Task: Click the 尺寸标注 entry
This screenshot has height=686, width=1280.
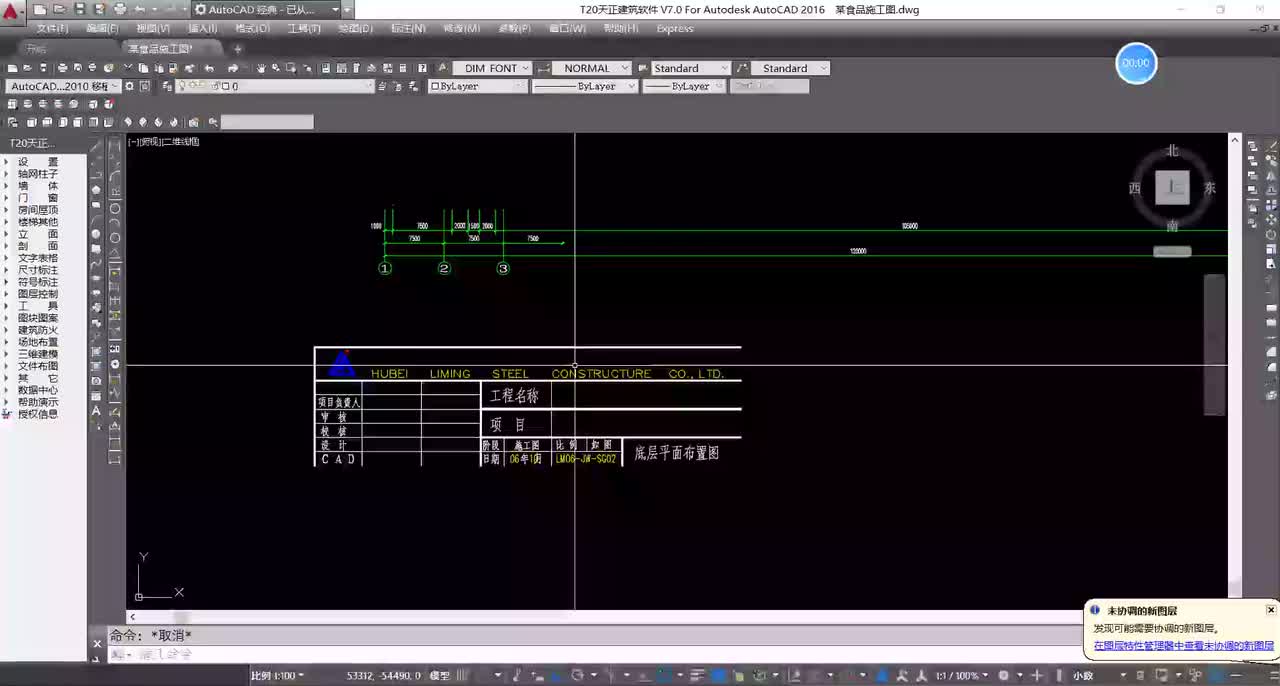Action: pos(38,270)
